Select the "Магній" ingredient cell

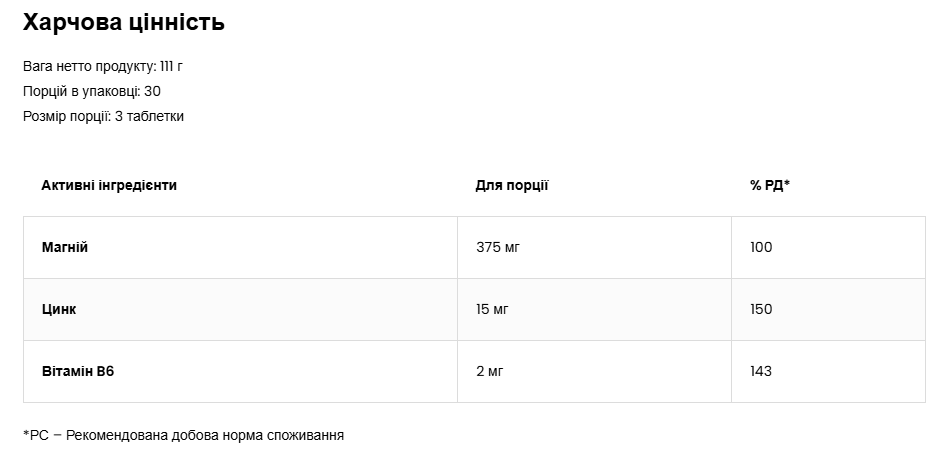pyautogui.click(x=65, y=247)
